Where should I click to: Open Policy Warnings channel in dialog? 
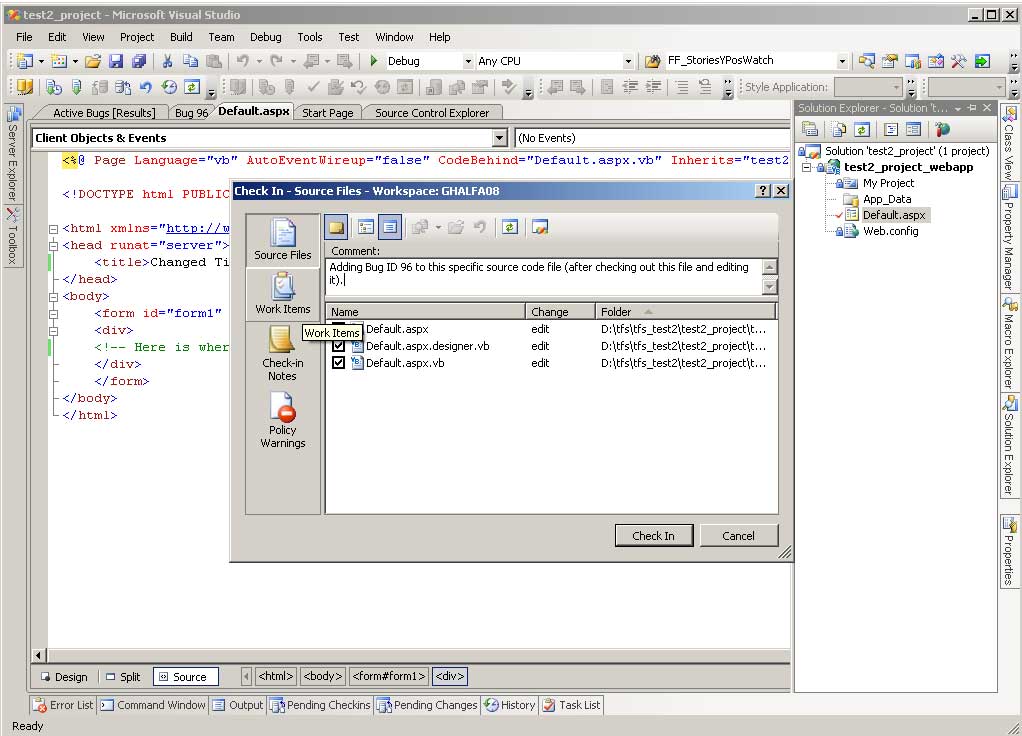(282, 420)
